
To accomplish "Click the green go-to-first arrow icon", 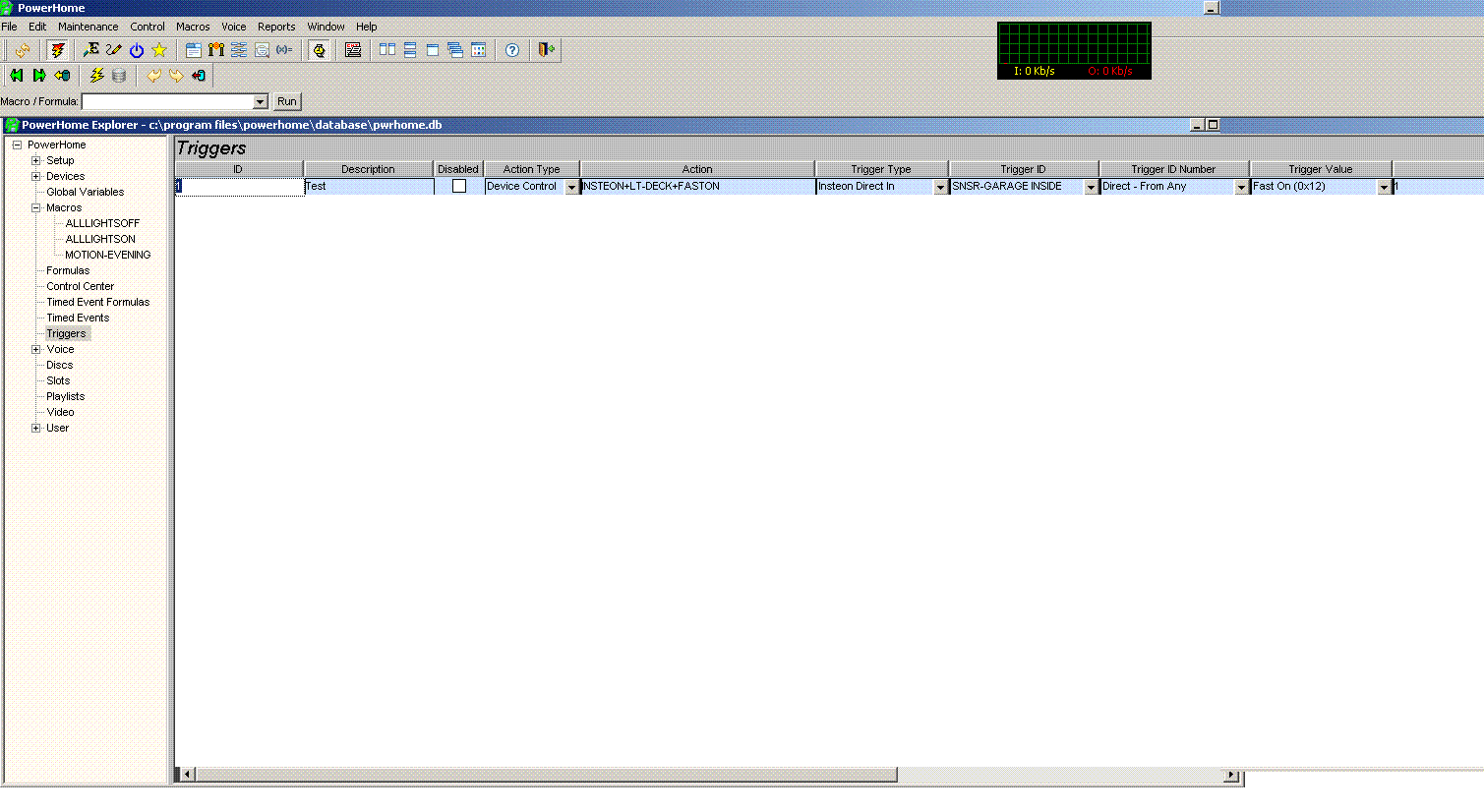I will click(17, 76).
